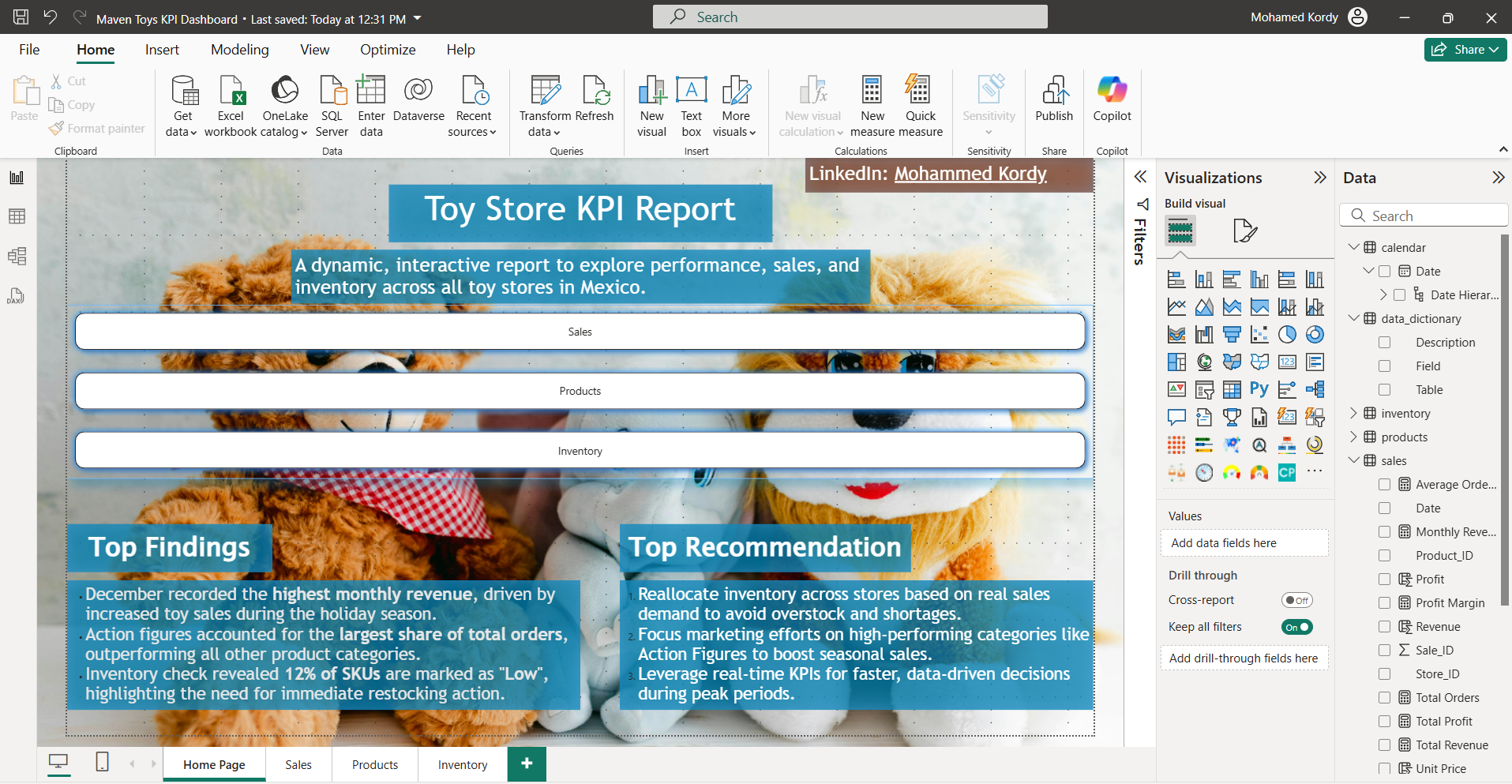Tick the Product_ID checkbox
The height and width of the screenshot is (784, 1512).
[x=1384, y=556]
